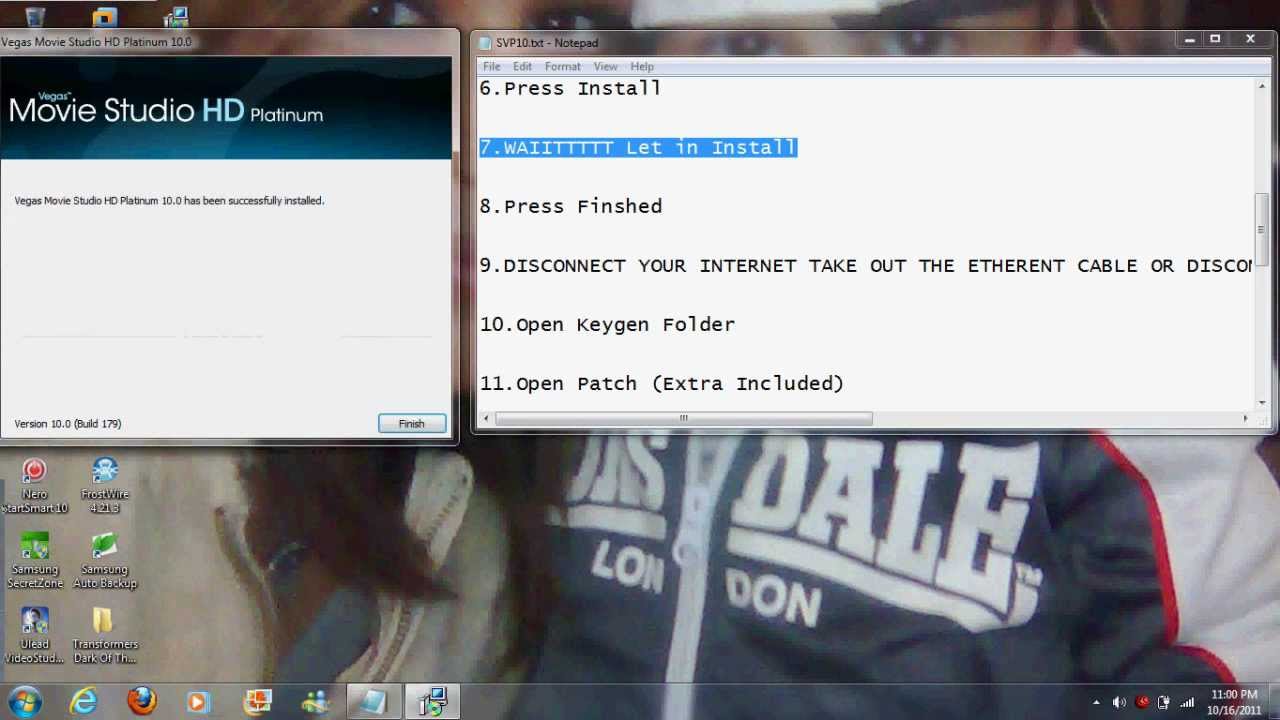The height and width of the screenshot is (720, 1280).
Task: Open volume control in system tray
Action: (1119, 703)
